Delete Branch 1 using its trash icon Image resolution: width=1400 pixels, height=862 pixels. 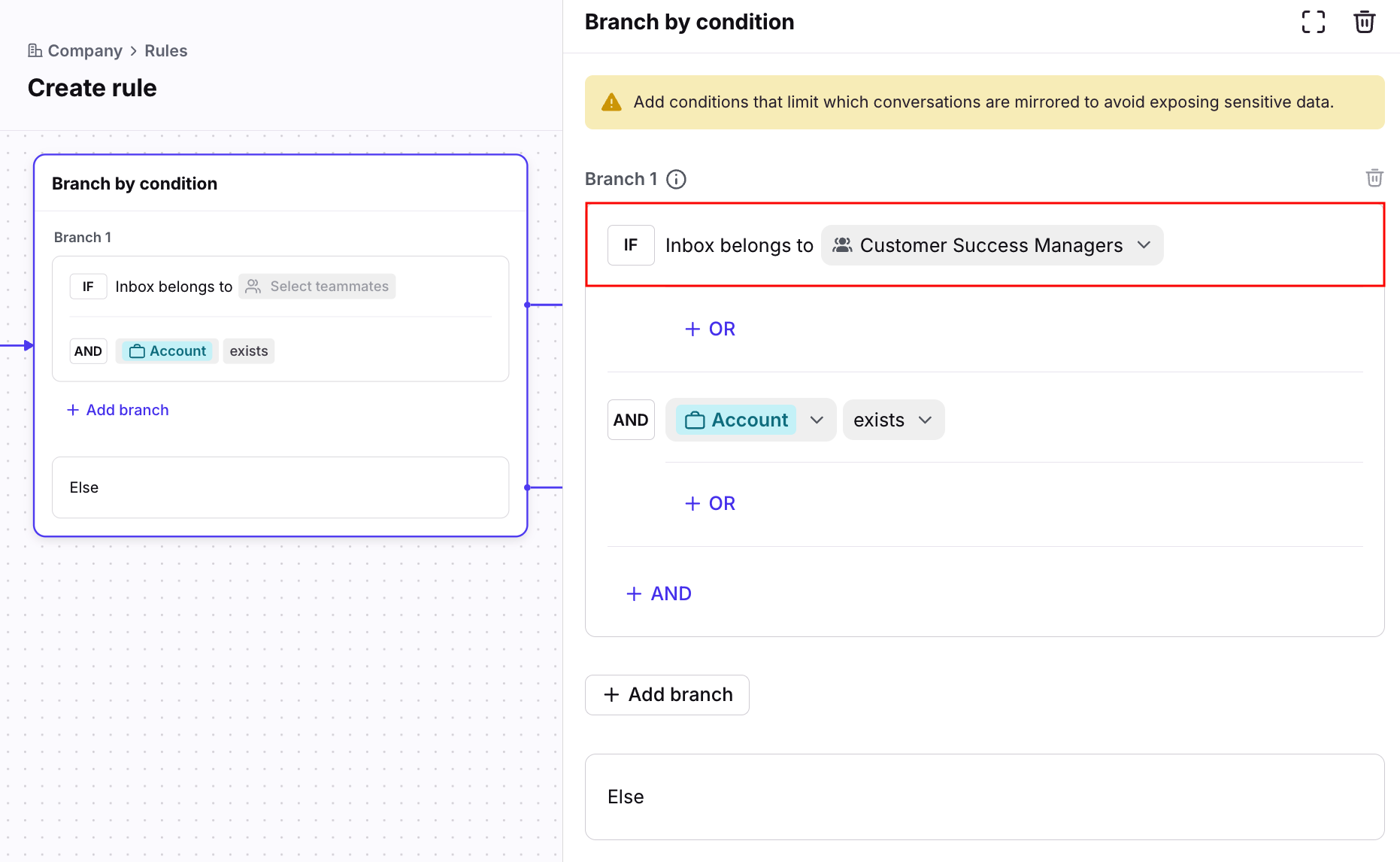point(1374,178)
